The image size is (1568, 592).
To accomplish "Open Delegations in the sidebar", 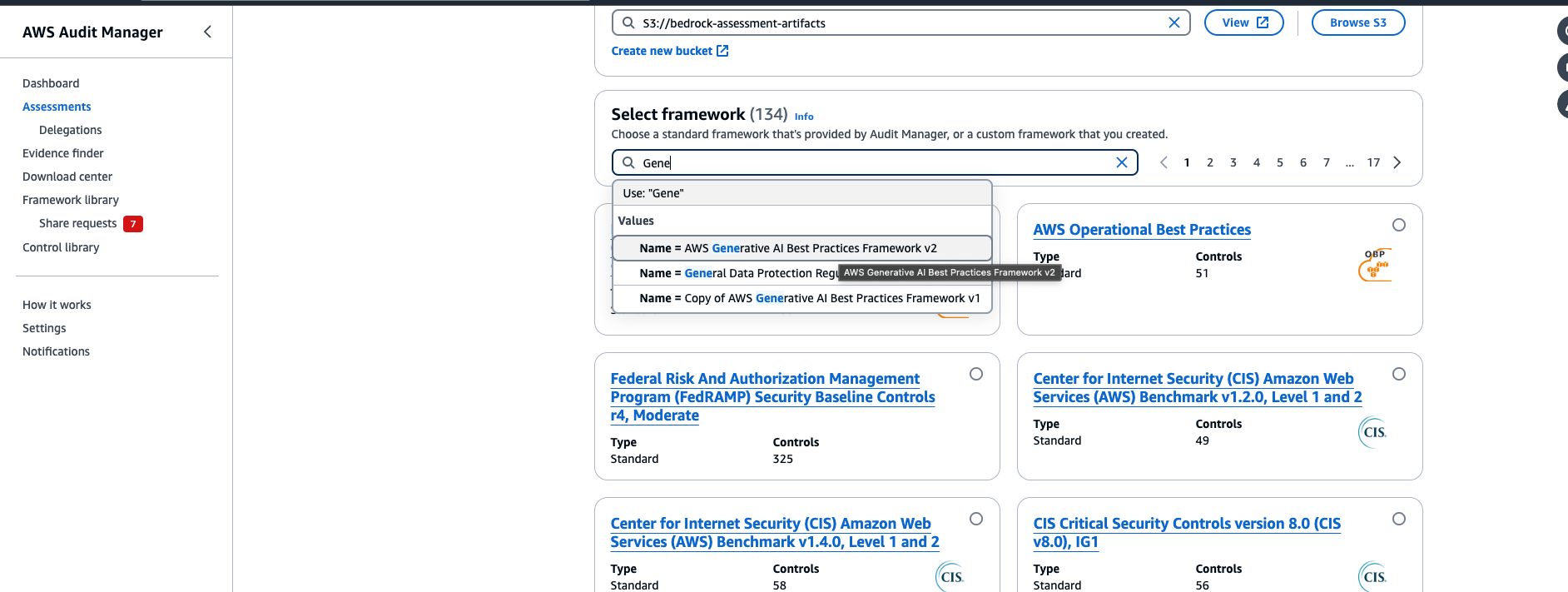I will click(x=70, y=130).
